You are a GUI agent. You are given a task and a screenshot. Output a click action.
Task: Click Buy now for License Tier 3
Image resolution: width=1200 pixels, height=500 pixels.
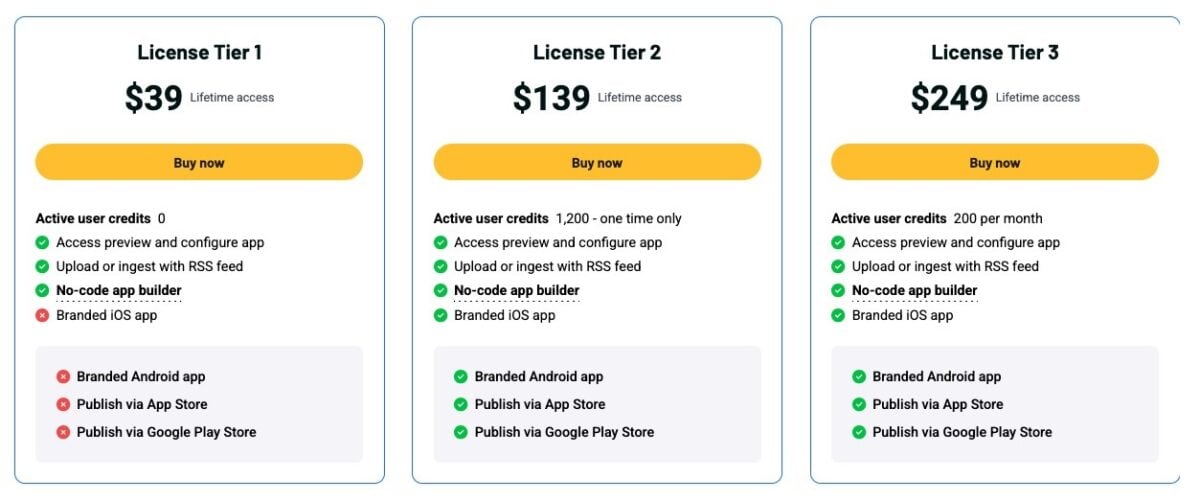click(995, 162)
